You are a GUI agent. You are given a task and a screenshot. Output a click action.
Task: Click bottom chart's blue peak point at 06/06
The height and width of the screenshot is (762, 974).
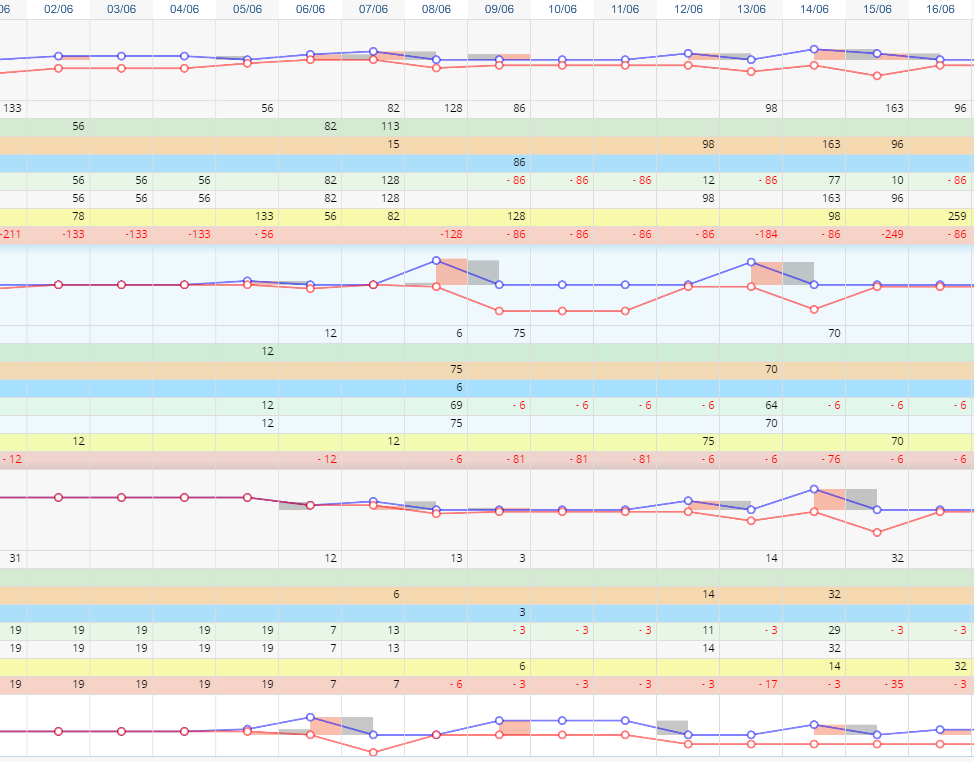[x=310, y=717]
